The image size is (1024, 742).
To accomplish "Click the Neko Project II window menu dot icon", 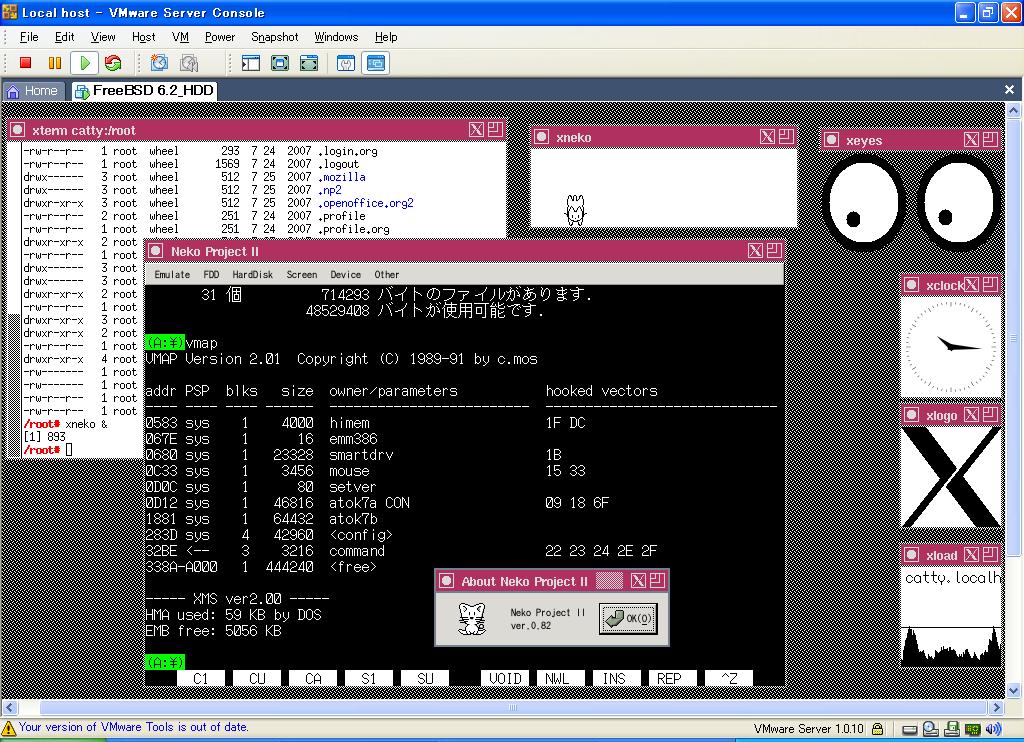I will point(155,250).
